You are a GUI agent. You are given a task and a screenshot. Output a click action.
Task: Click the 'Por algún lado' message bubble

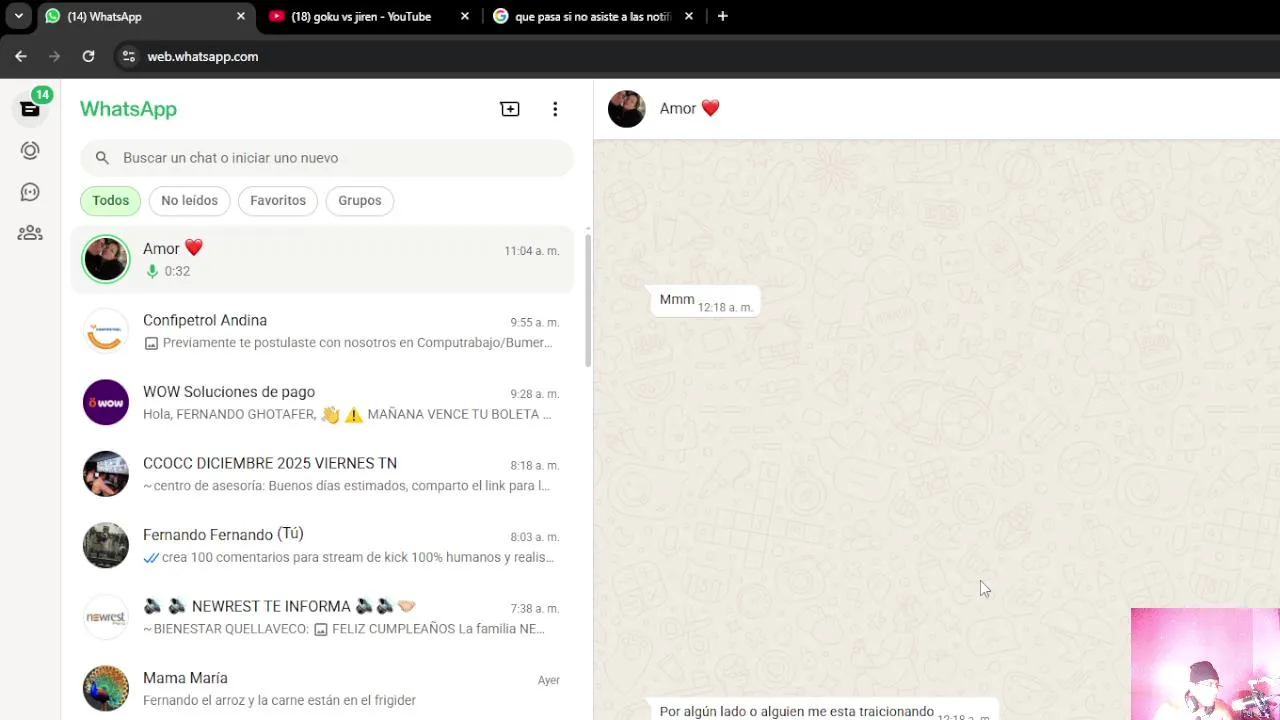822,711
